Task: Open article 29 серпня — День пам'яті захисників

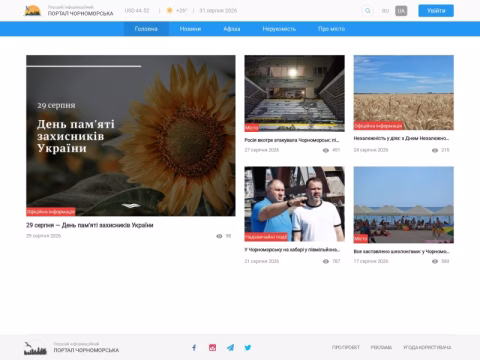Action: tap(90, 225)
